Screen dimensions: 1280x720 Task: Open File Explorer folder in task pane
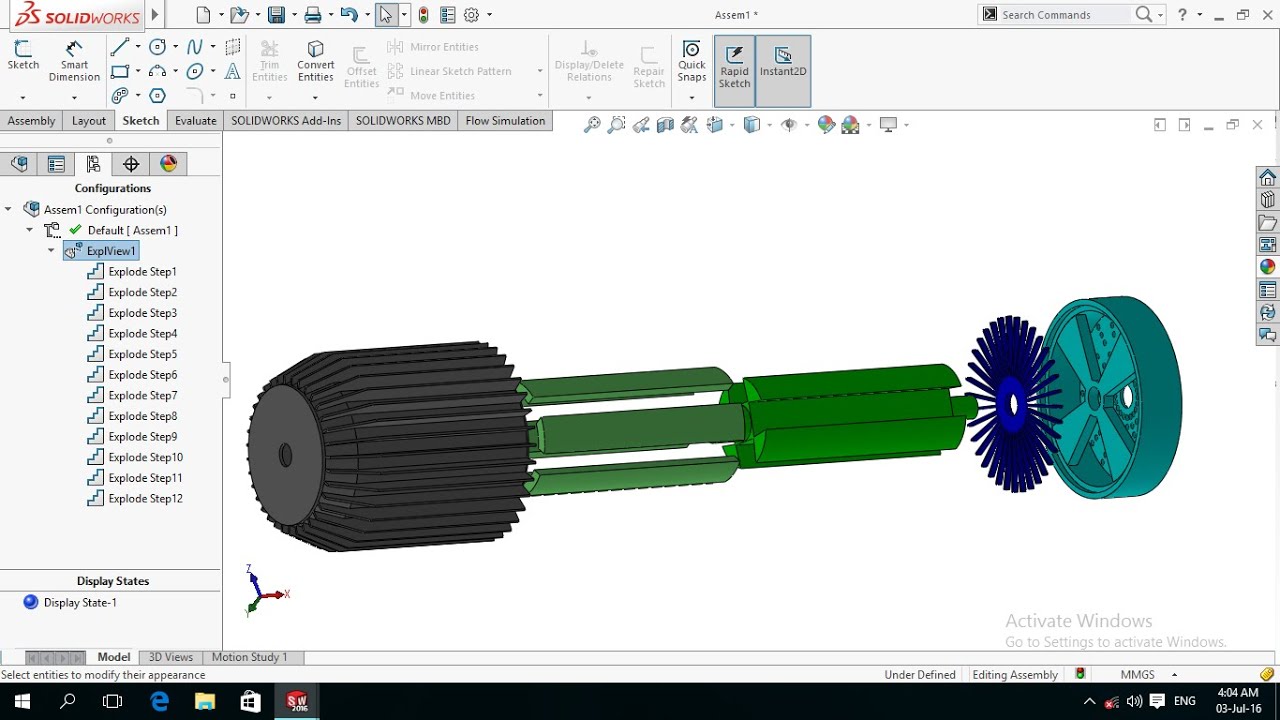1268,222
